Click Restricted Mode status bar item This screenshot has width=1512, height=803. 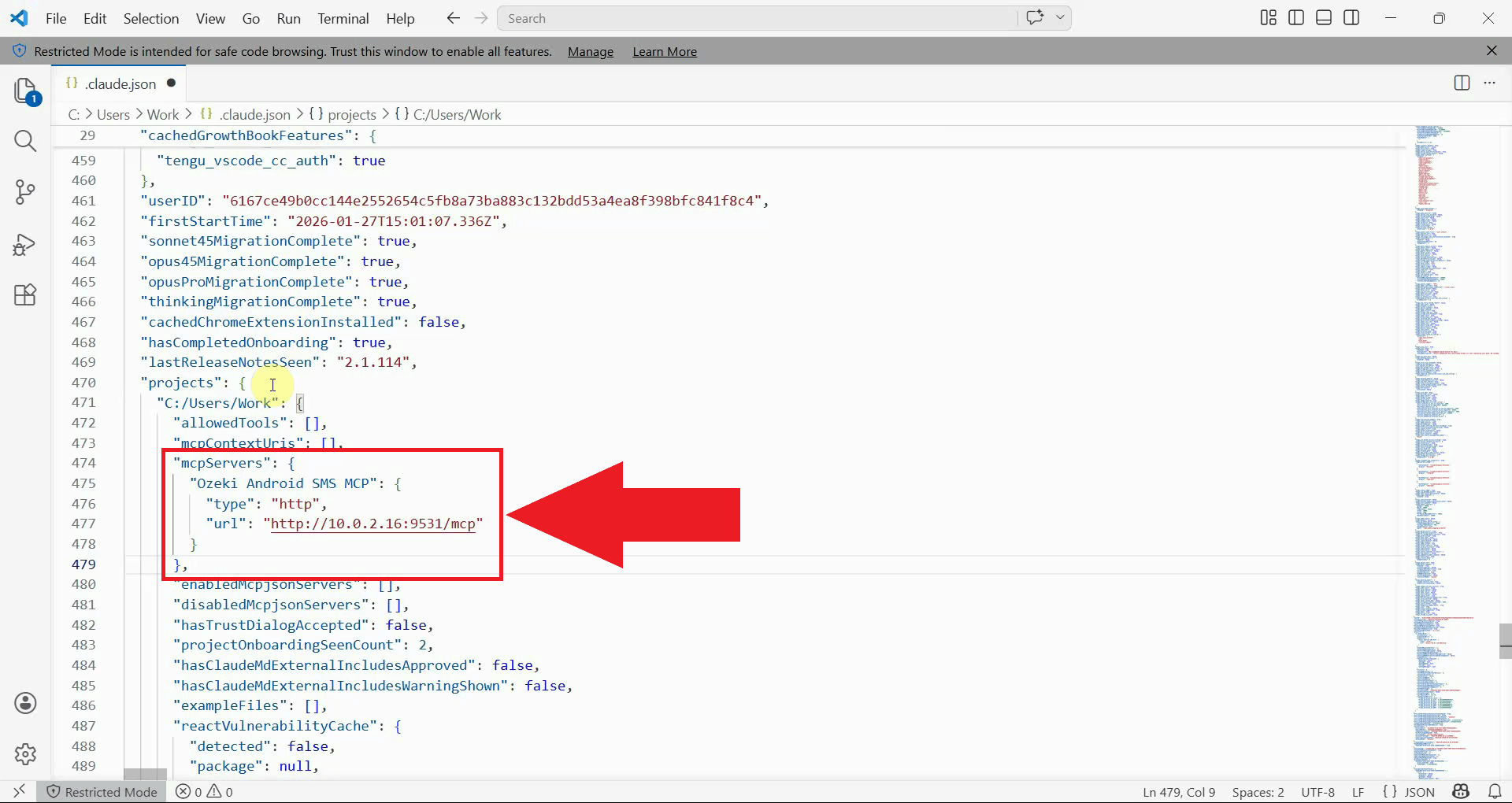coord(102,792)
